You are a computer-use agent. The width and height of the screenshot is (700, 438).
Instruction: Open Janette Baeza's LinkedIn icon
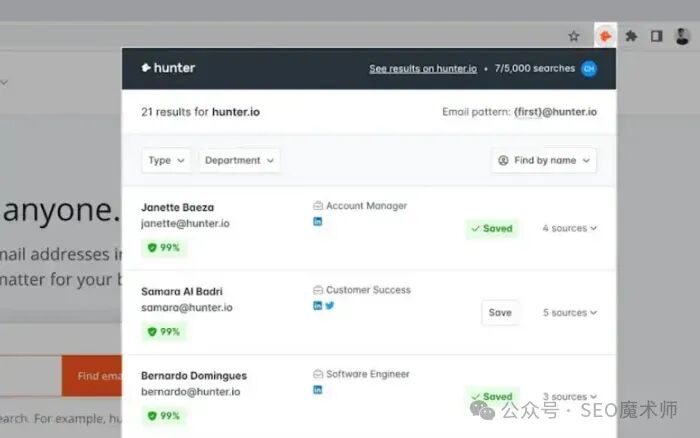click(317, 221)
